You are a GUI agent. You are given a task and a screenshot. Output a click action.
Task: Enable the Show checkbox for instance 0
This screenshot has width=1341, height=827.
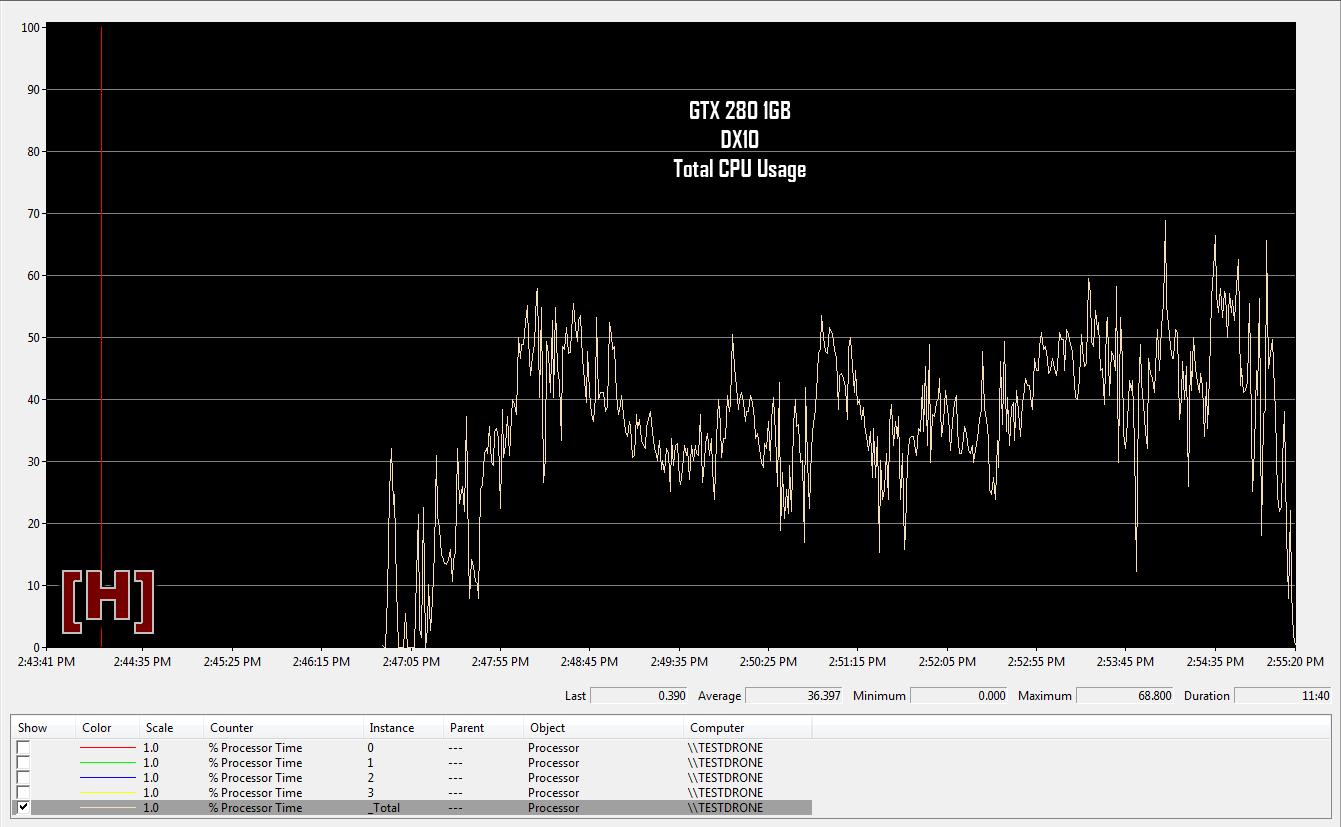click(x=23, y=748)
